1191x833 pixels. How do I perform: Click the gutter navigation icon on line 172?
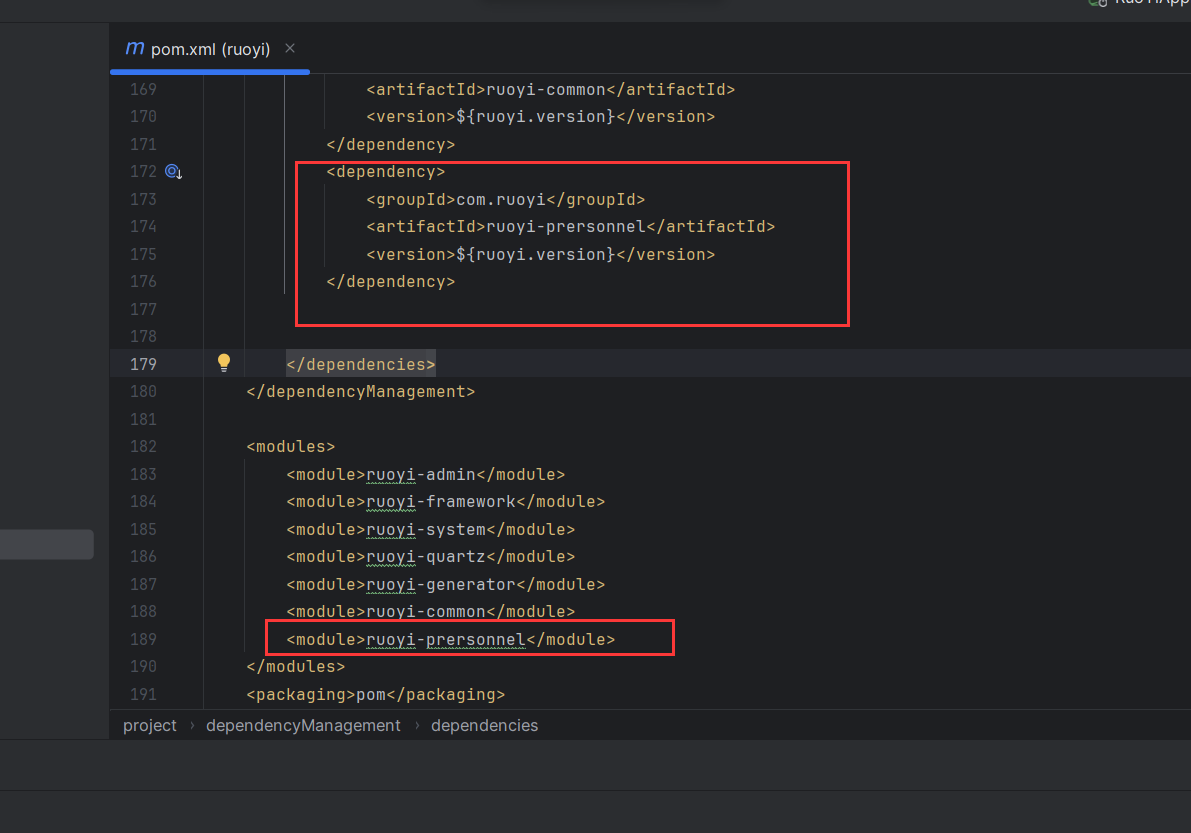(x=173, y=172)
